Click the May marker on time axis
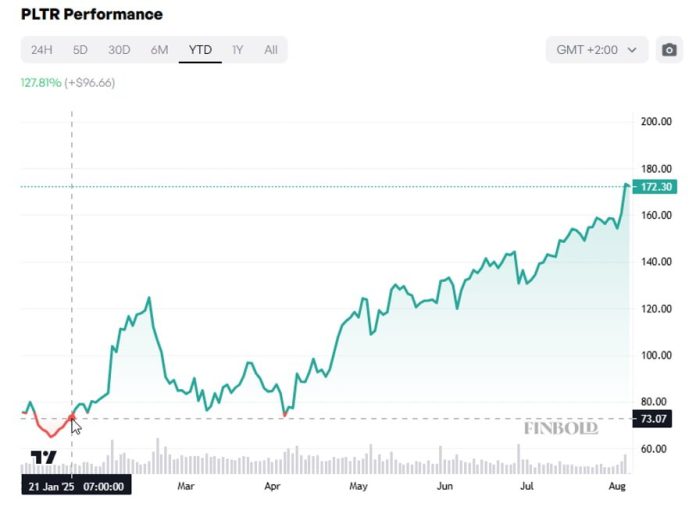Image resolution: width=696 pixels, height=514 pixels. pyautogui.click(x=359, y=486)
